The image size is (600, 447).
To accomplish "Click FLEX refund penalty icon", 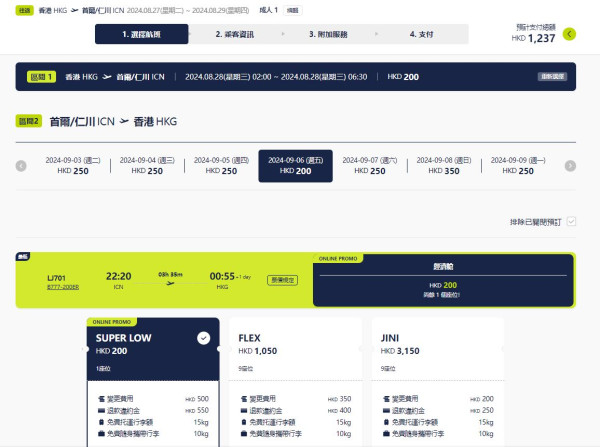I will click(x=244, y=411).
